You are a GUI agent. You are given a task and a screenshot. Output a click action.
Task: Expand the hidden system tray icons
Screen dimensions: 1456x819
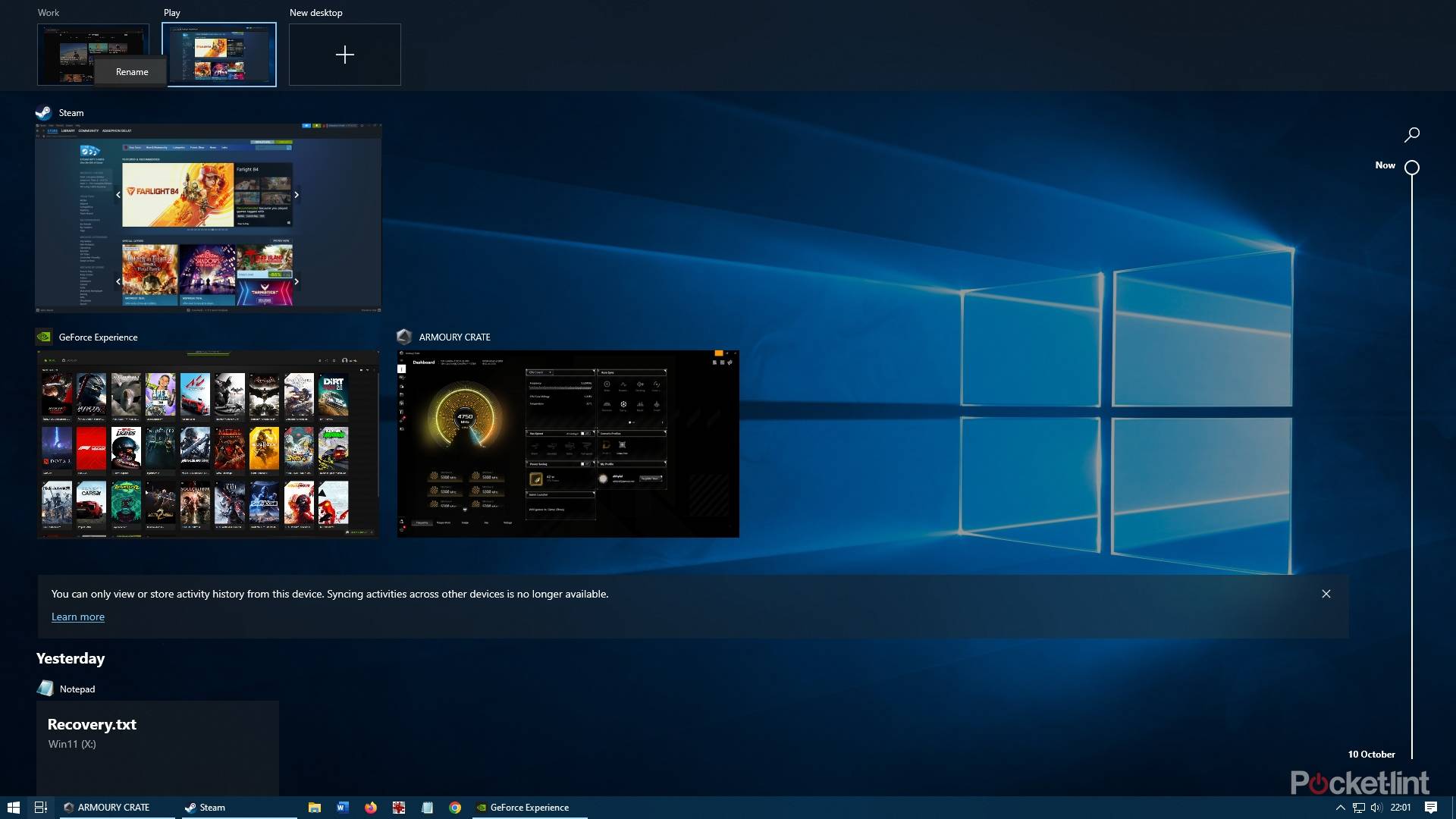[x=1340, y=807]
